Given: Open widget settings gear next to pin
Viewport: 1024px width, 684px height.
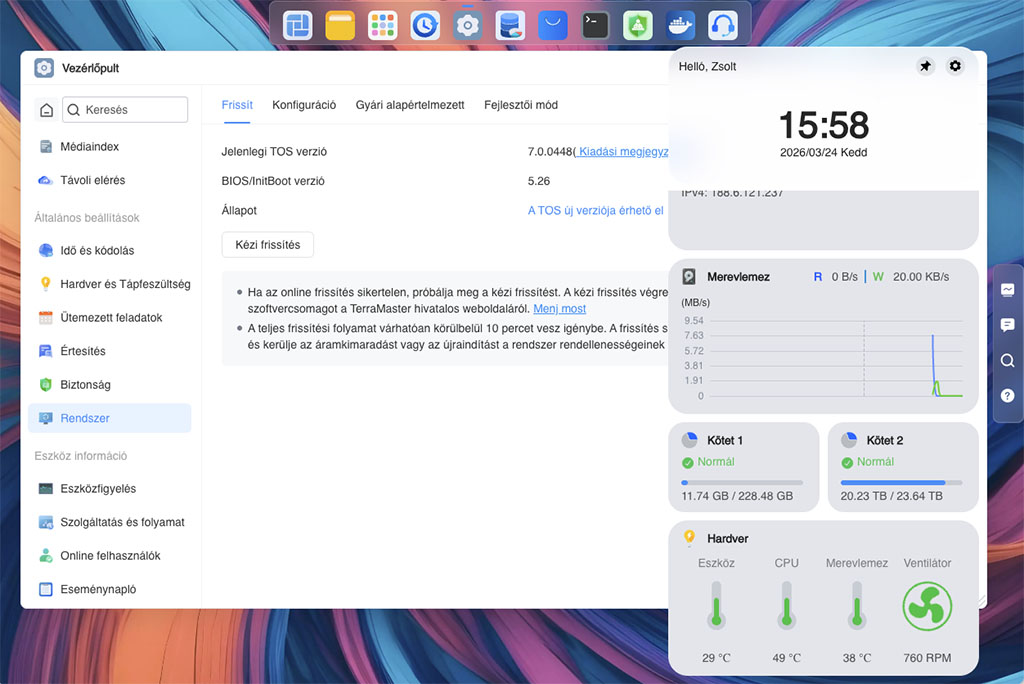Looking at the screenshot, I should tap(955, 66).
